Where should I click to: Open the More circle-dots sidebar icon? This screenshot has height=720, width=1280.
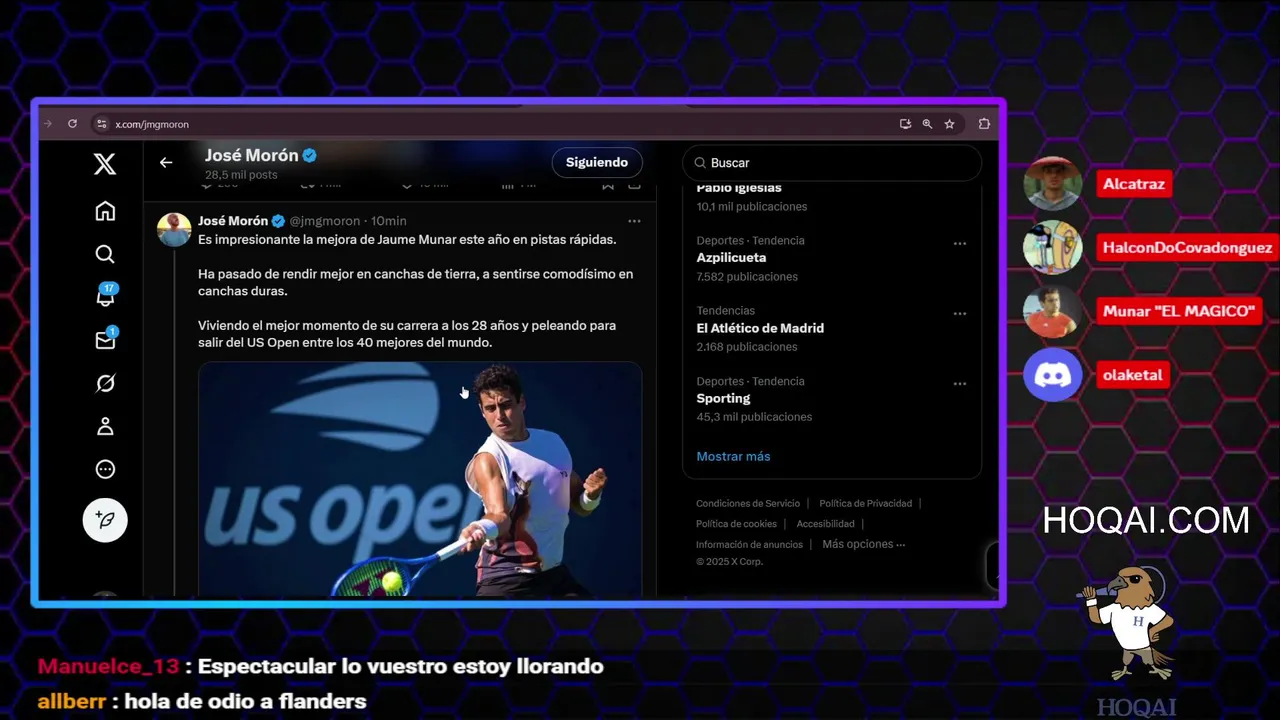[x=105, y=469]
